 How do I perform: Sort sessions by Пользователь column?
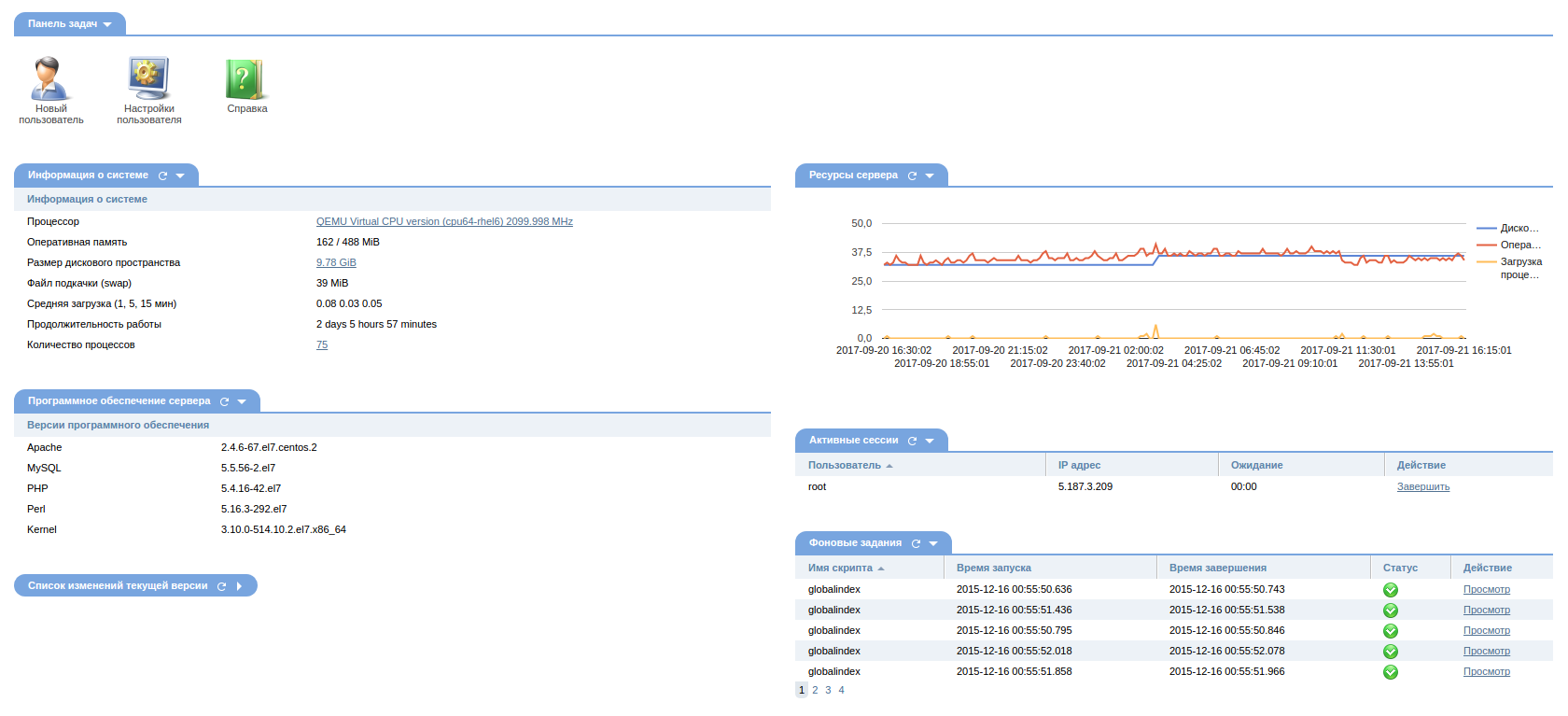pos(850,465)
